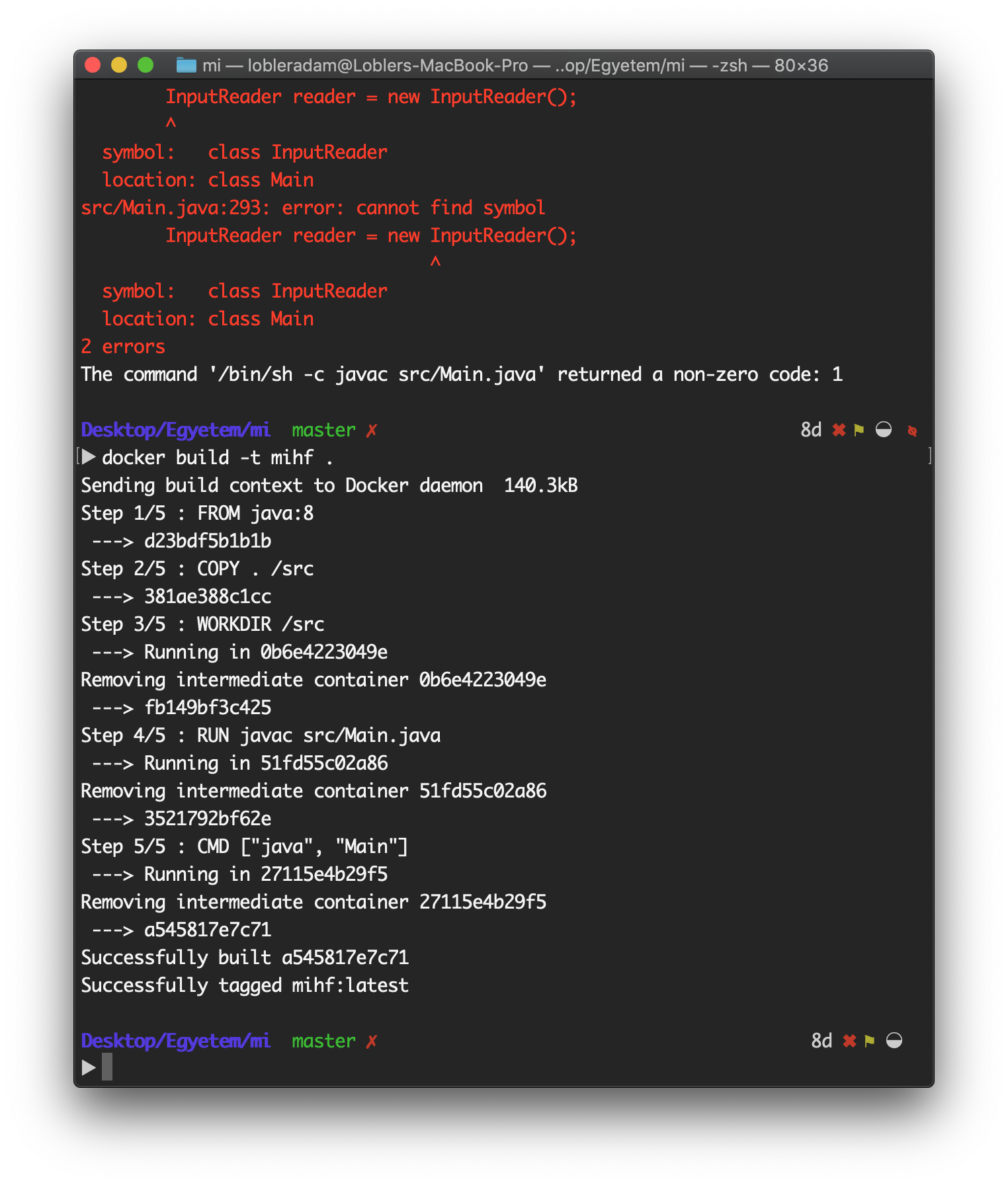Click 'Sending build context to Docker daemon' line
This screenshot has height=1185, width=1008.
329,485
